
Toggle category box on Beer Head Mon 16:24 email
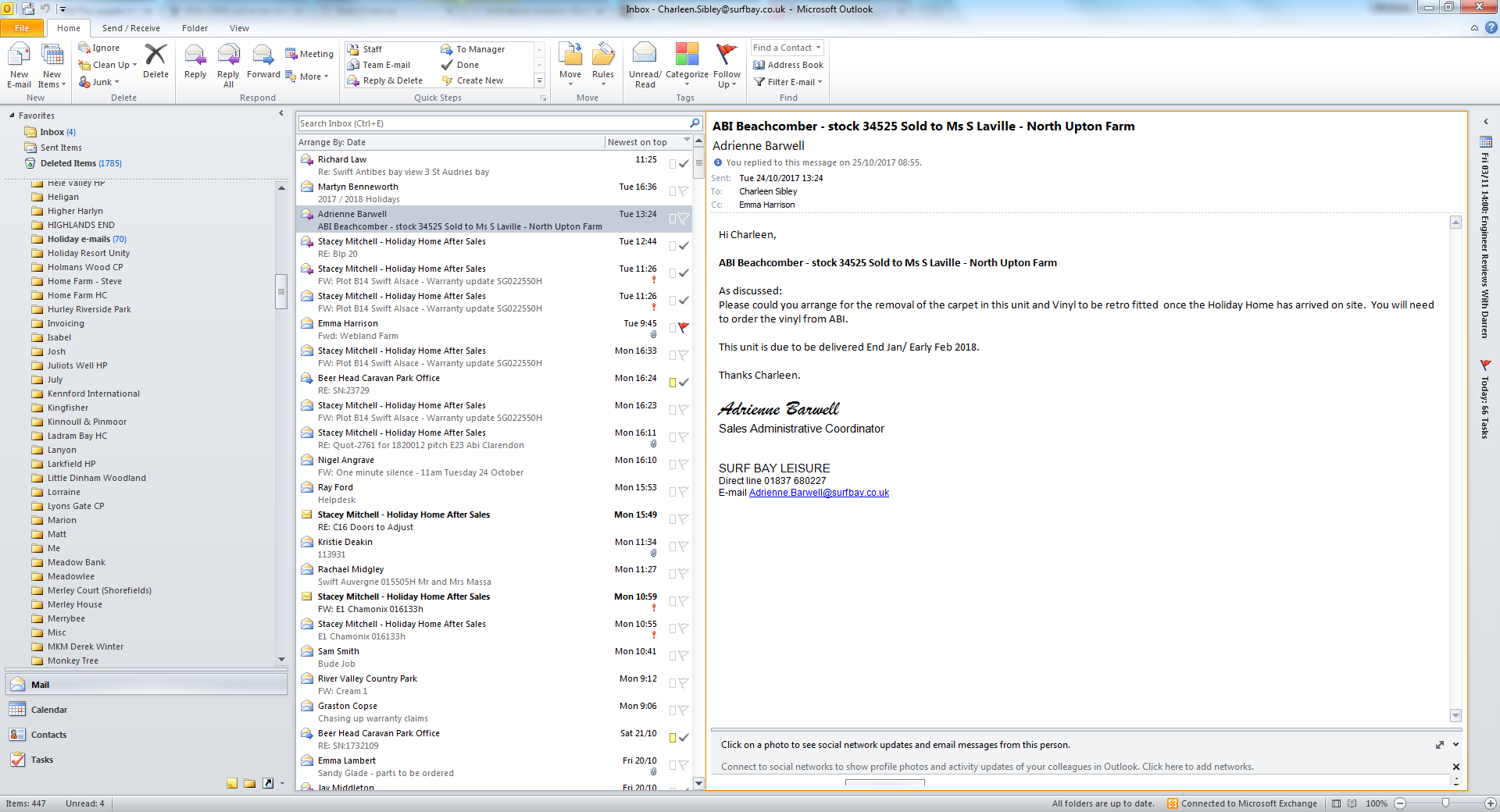672,383
